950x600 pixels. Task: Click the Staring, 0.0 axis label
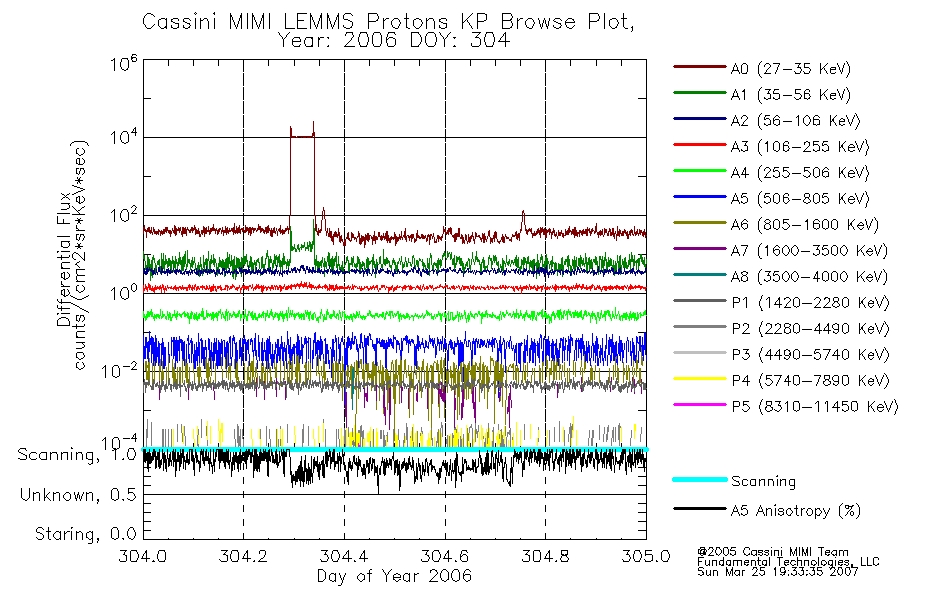(86, 534)
